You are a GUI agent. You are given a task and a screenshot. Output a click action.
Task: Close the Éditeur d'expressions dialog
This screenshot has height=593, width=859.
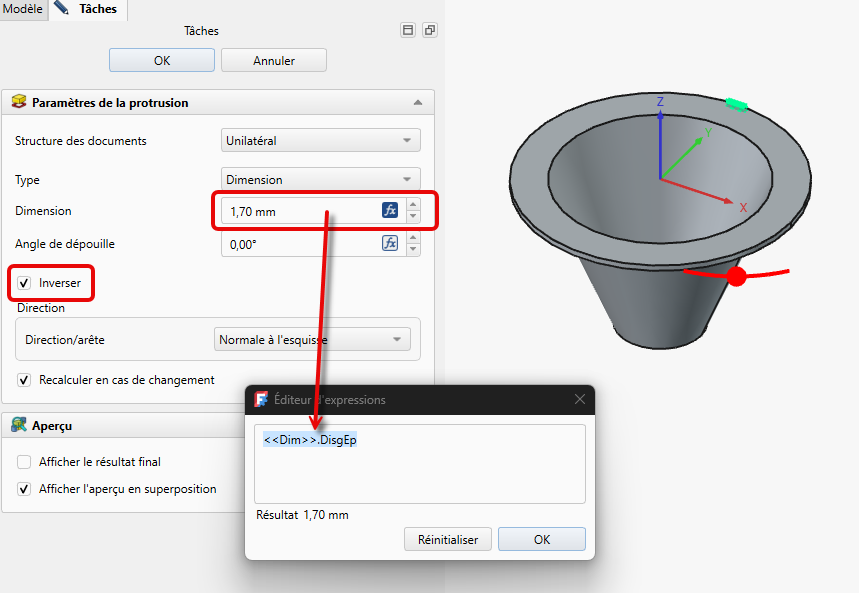pyautogui.click(x=579, y=399)
